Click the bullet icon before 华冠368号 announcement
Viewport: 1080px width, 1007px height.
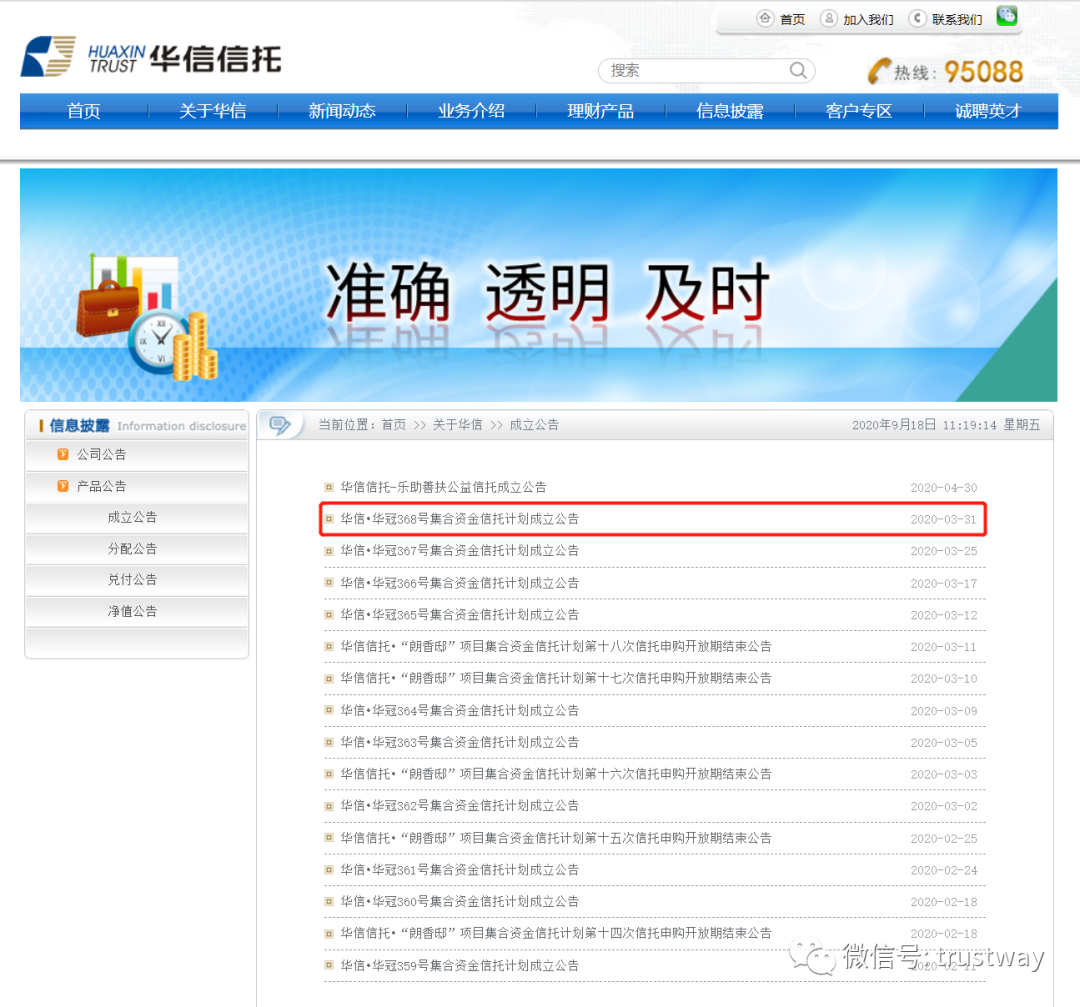coord(329,519)
